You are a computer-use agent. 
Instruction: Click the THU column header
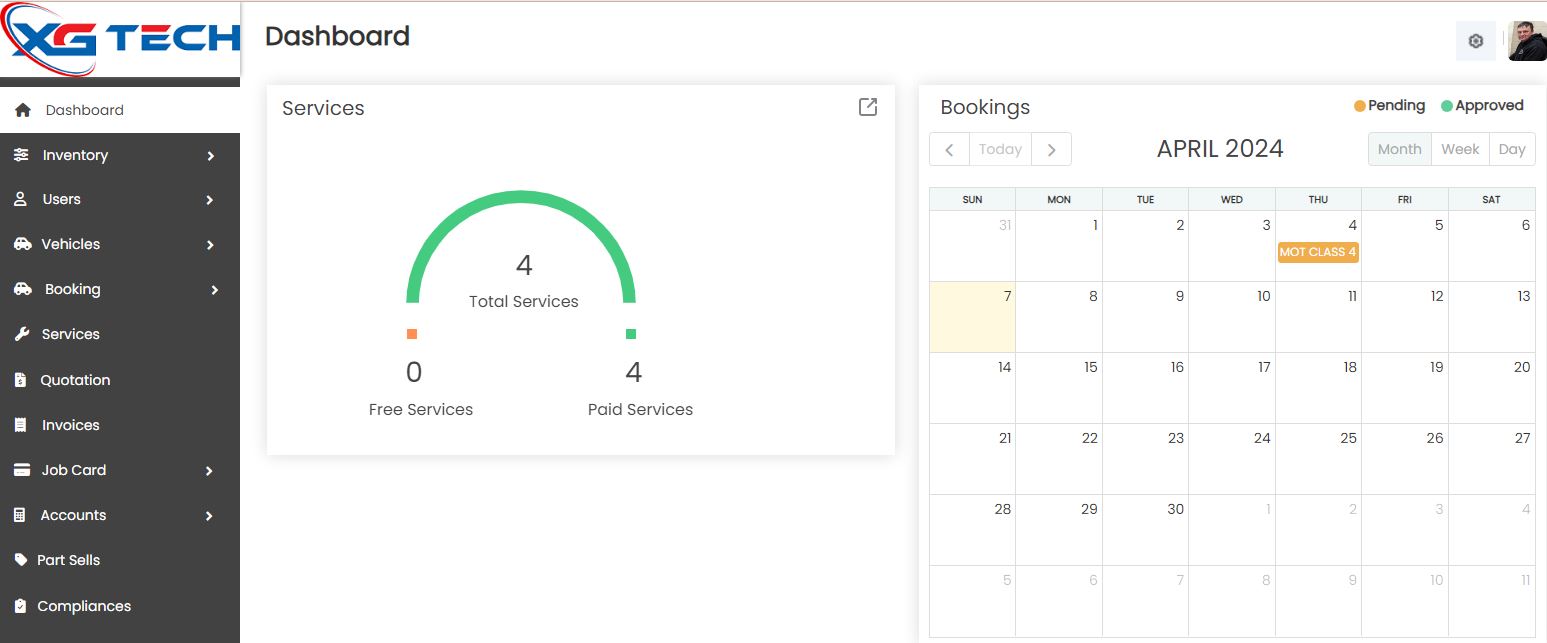(x=1318, y=199)
